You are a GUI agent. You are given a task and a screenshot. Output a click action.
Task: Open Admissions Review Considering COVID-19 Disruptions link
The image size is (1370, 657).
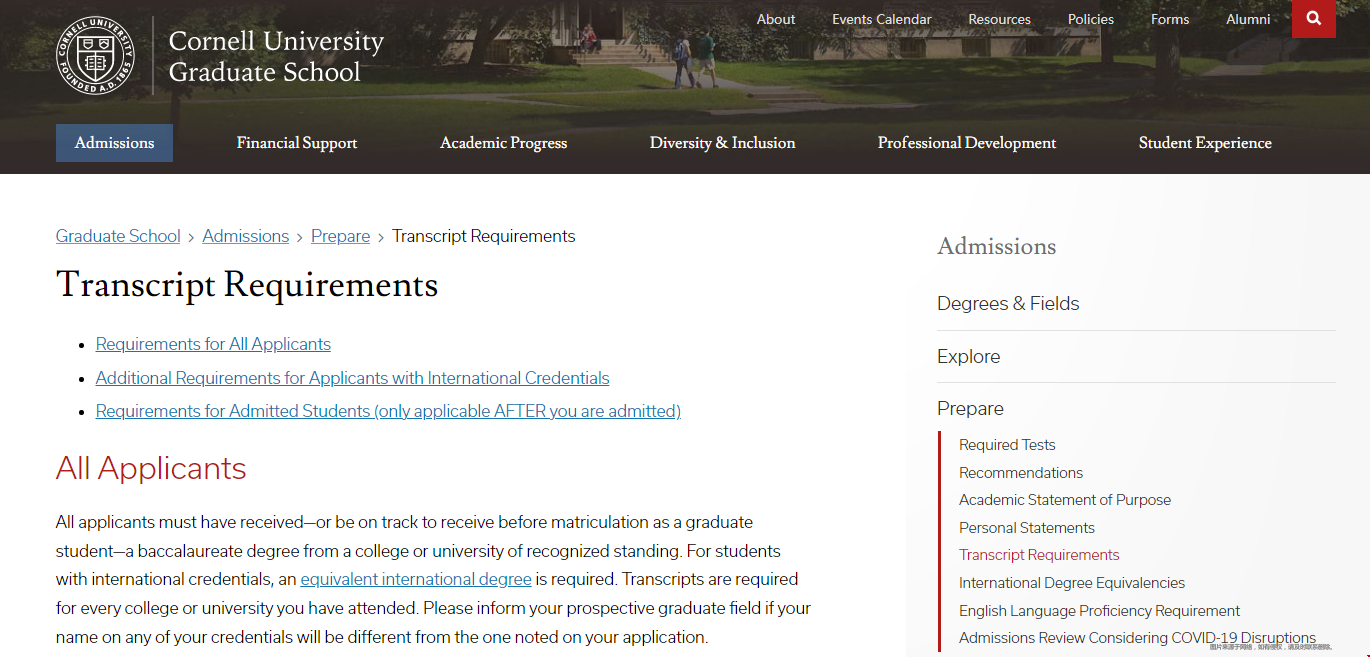click(x=1137, y=638)
